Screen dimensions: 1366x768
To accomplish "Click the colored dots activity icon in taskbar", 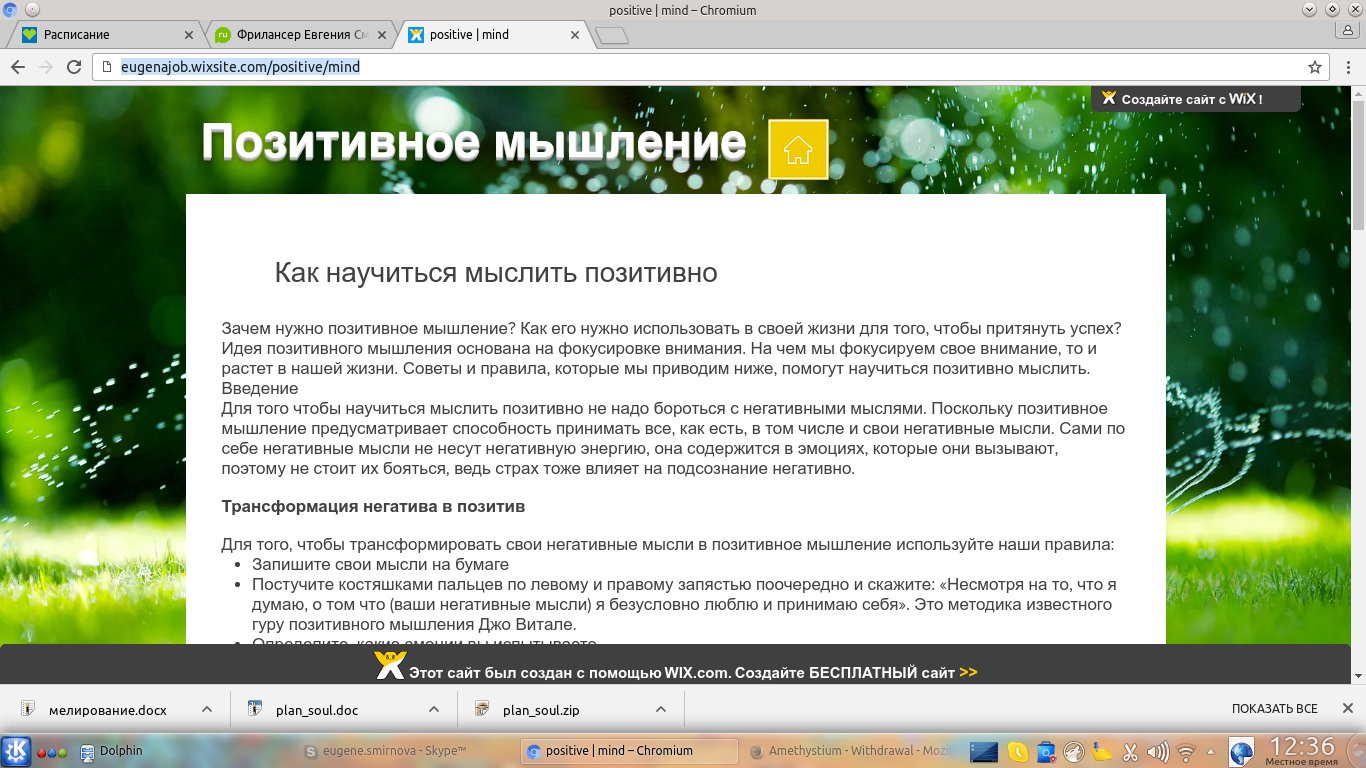I will 52,752.
